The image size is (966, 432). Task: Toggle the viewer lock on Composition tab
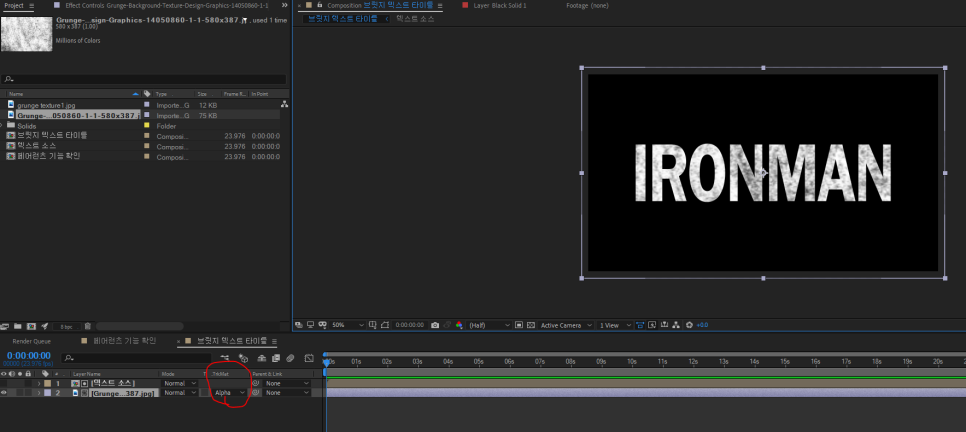click(319, 5)
